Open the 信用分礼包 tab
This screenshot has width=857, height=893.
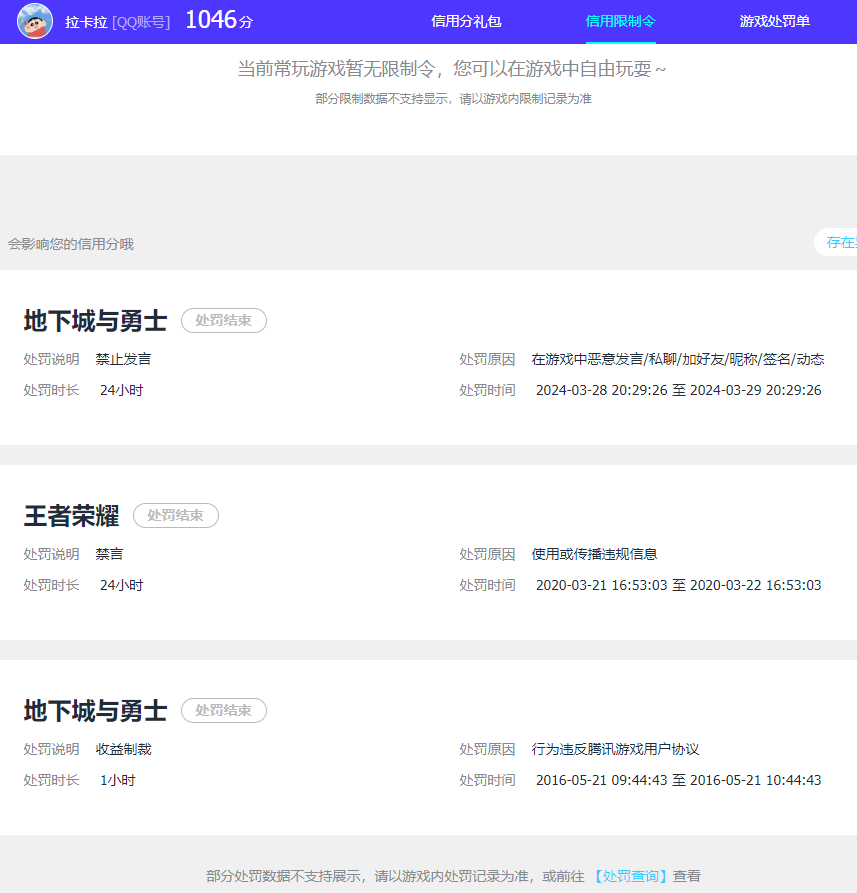[466, 22]
